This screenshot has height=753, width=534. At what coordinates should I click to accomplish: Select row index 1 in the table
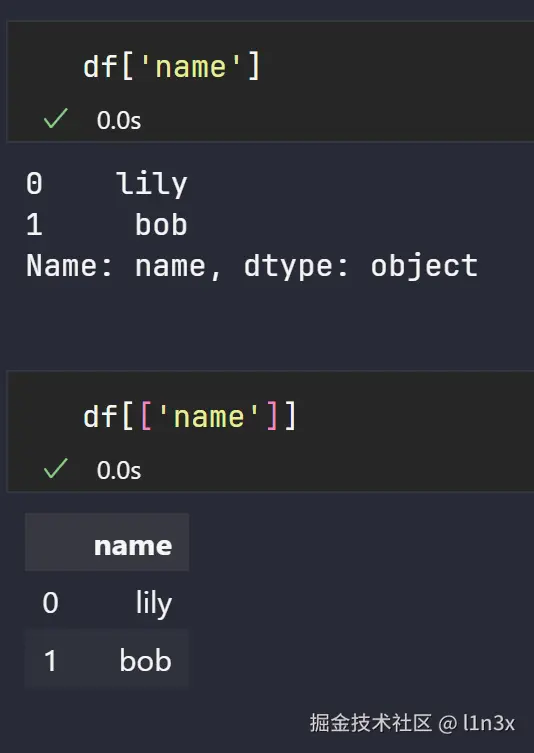coord(50,660)
